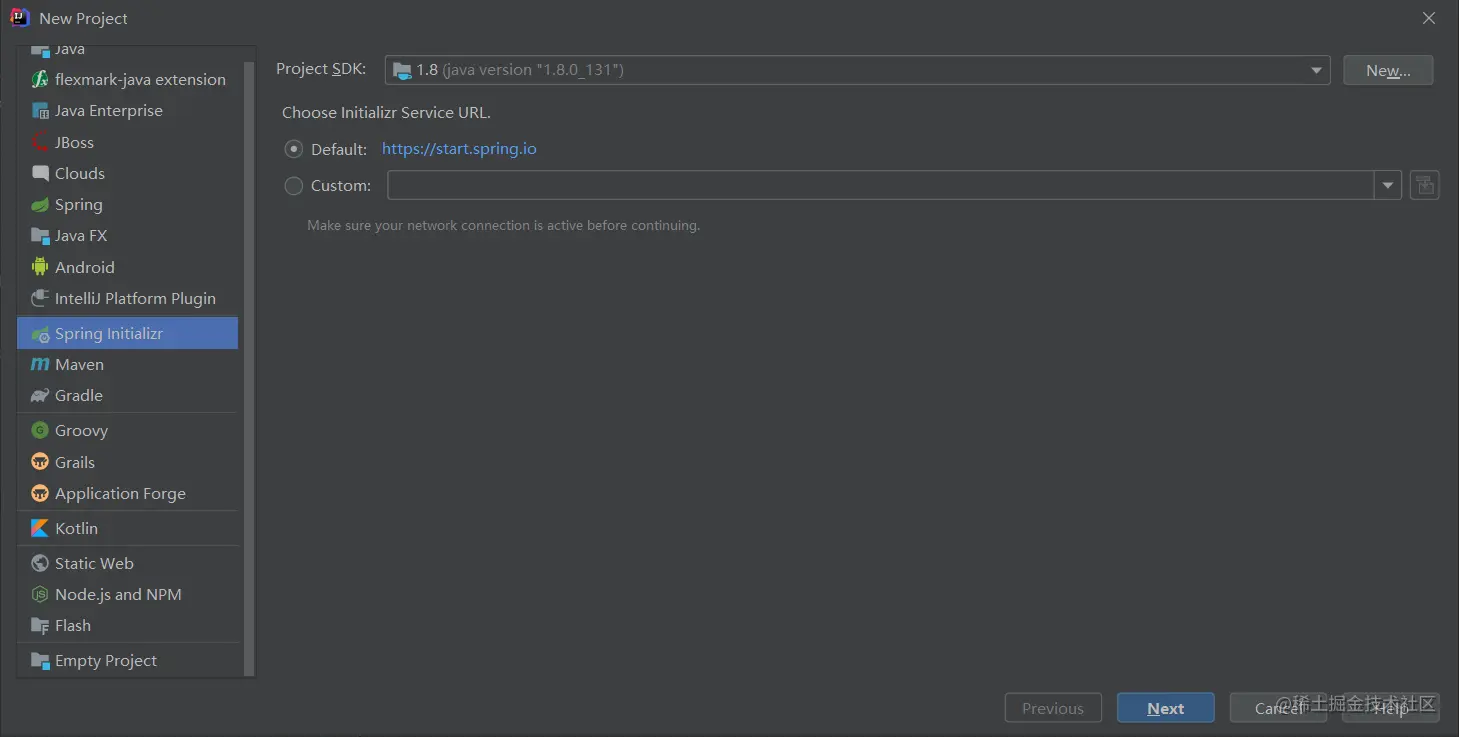Choose Groovy project type
The width and height of the screenshot is (1459, 737).
(127, 430)
